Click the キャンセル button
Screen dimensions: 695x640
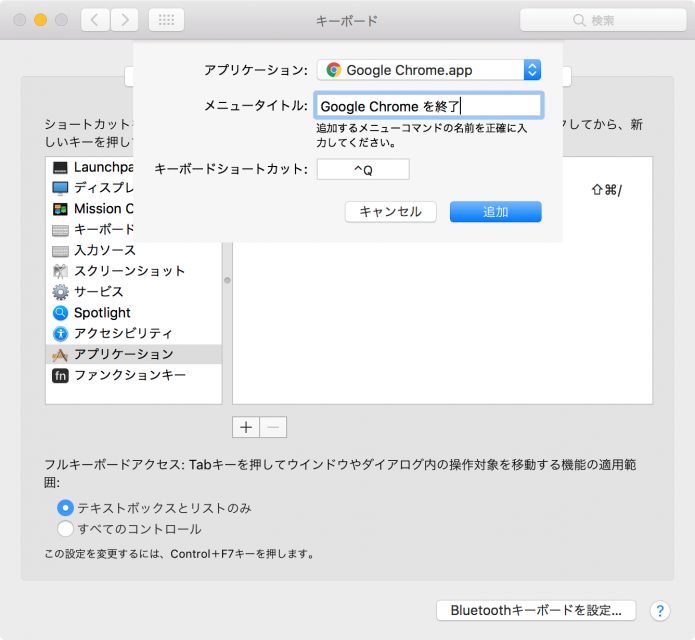(x=390, y=212)
